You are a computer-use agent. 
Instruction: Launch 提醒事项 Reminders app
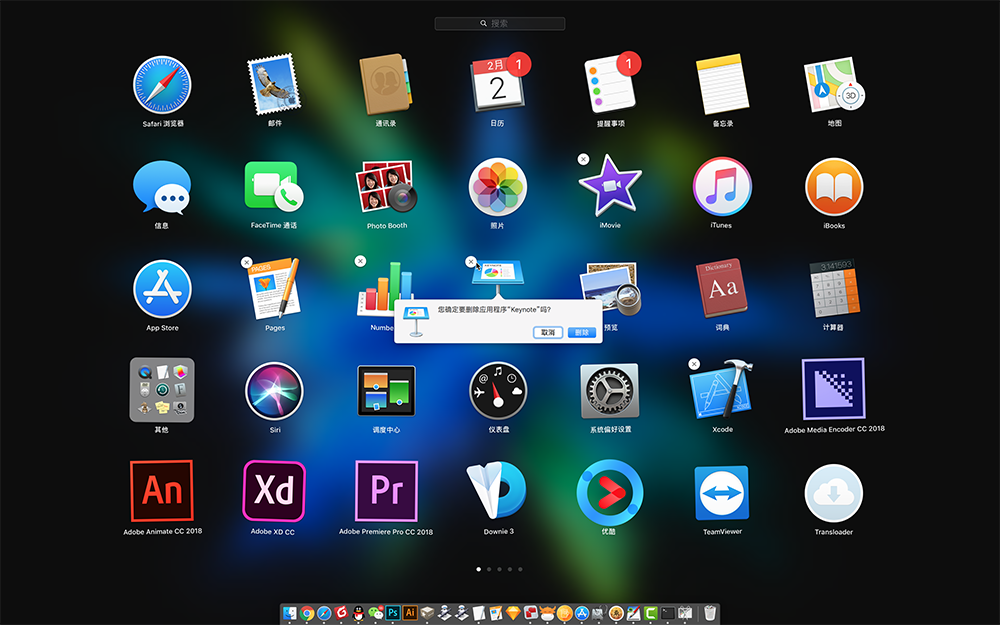(x=610, y=84)
